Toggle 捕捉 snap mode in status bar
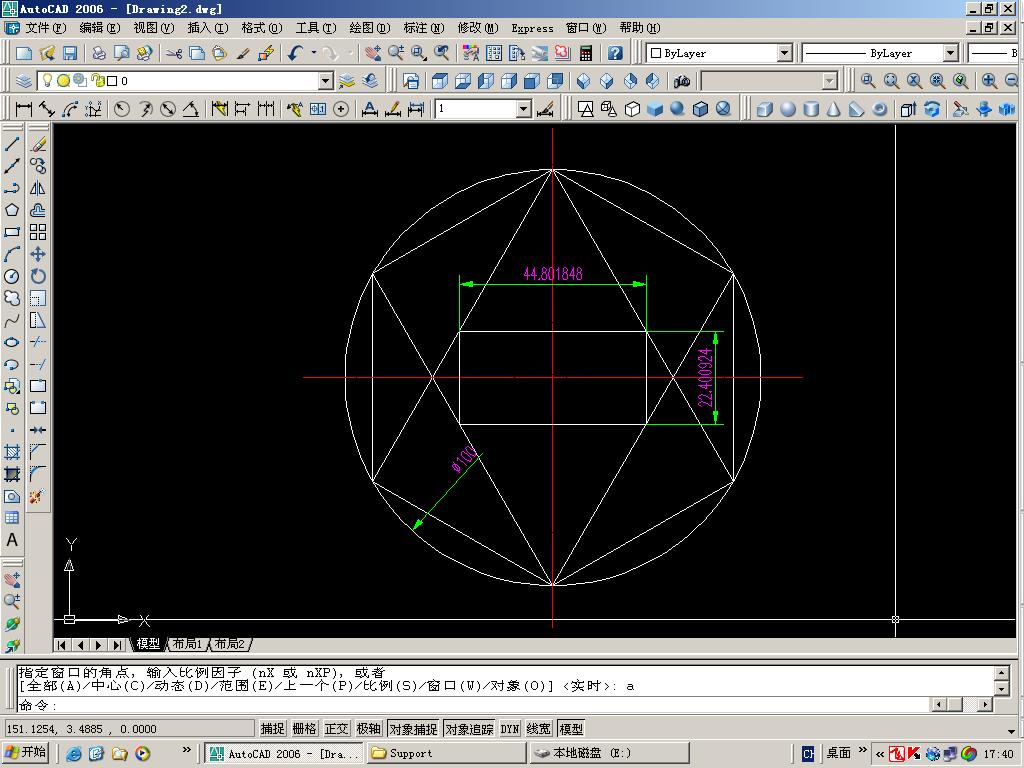Screen dimensions: 1024x768 click(x=273, y=729)
